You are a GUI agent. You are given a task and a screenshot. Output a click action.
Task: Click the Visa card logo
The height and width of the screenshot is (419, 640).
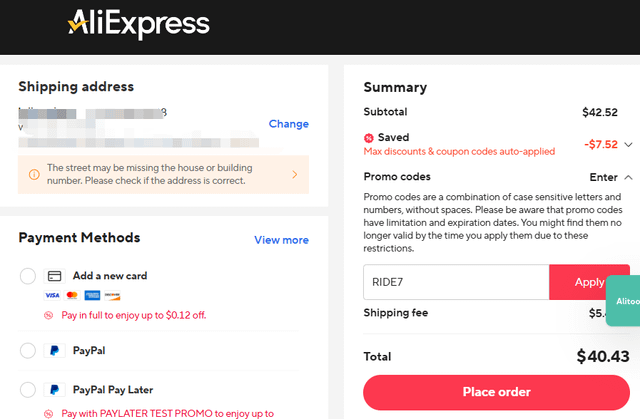[52, 295]
